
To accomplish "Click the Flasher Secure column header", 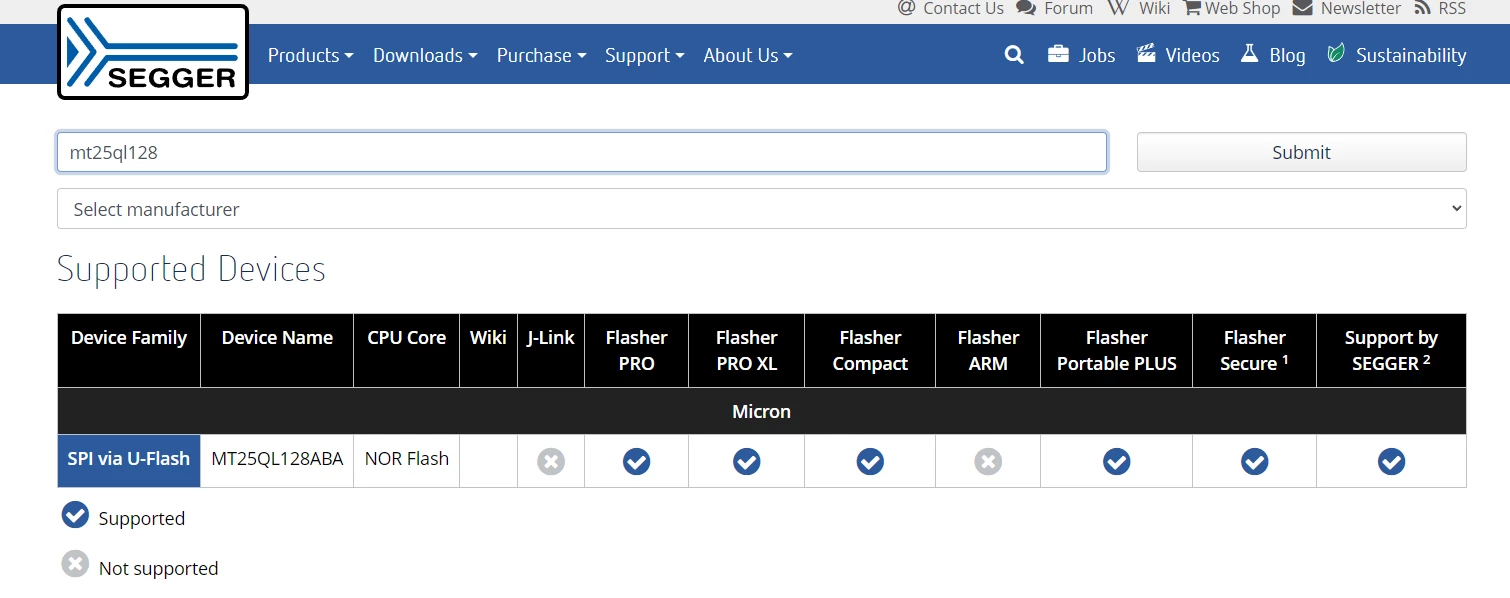I will point(1255,350).
